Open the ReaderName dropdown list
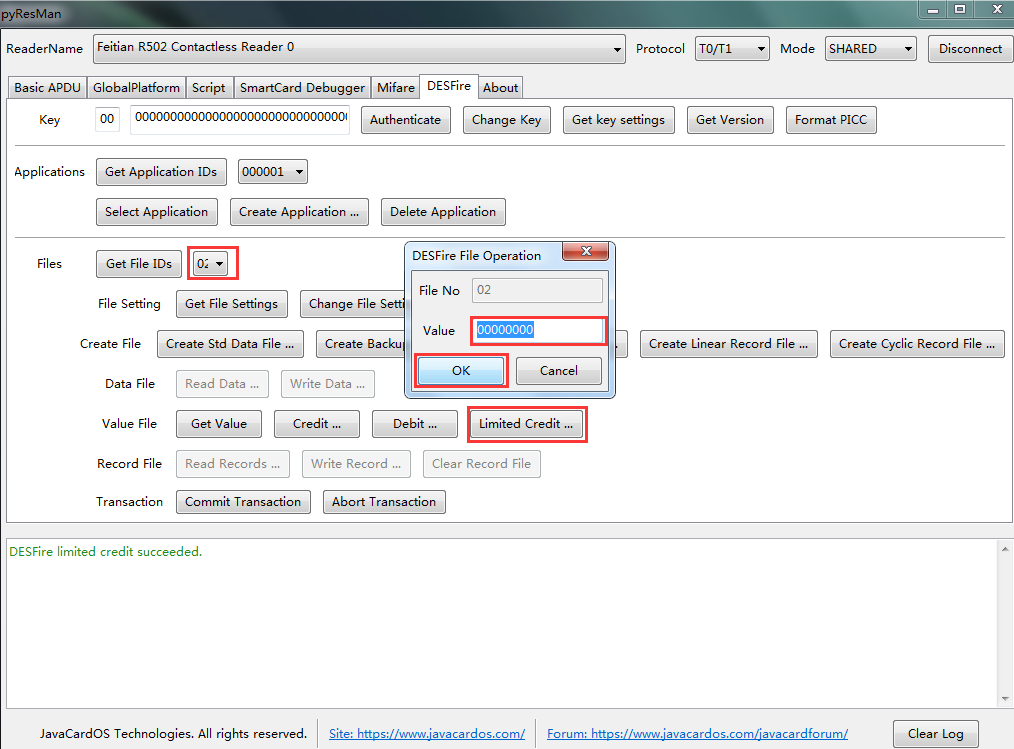This screenshot has width=1014, height=749. click(359, 49)
